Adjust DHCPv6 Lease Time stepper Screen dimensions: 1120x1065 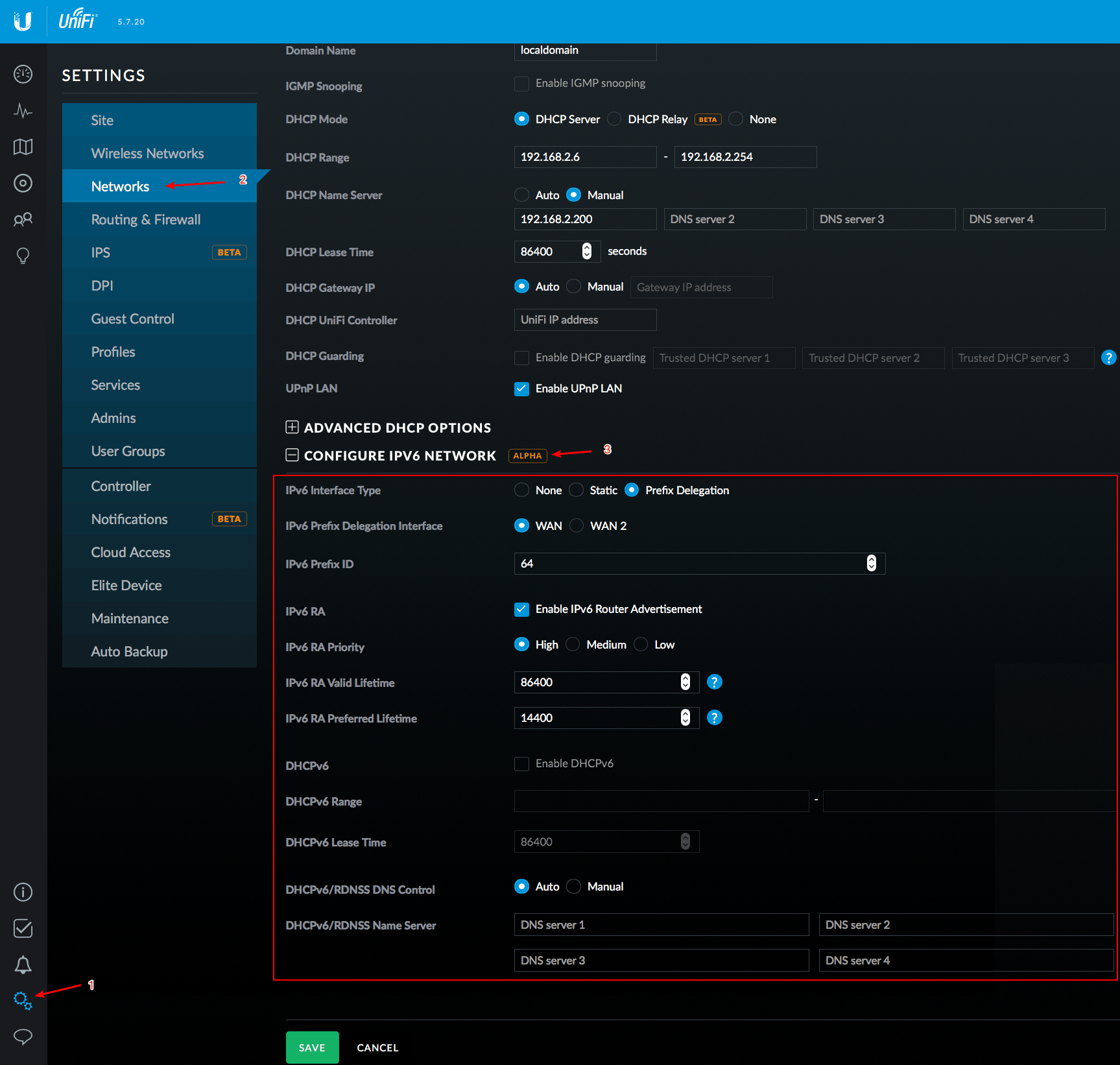tap(685, 841)
